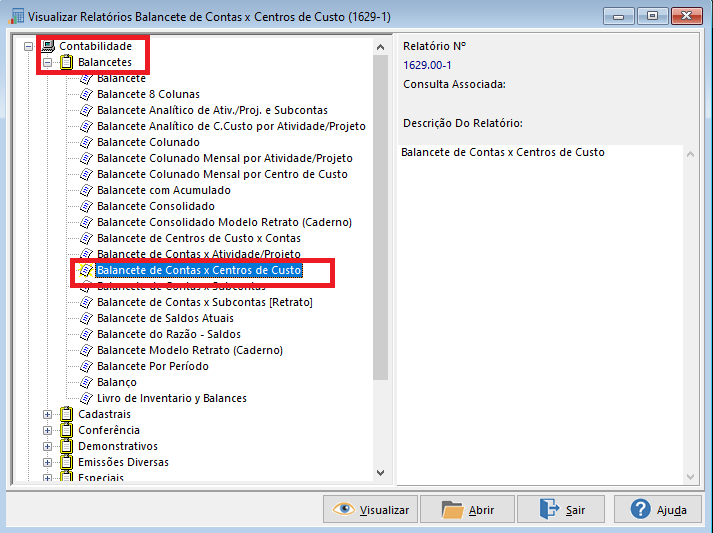Click the Balancetes clipboard folder icon

66,62
